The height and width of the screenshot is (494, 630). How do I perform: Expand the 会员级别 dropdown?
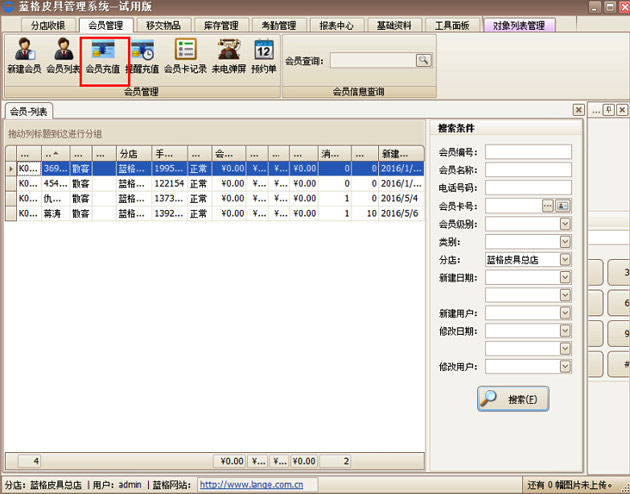565,224
